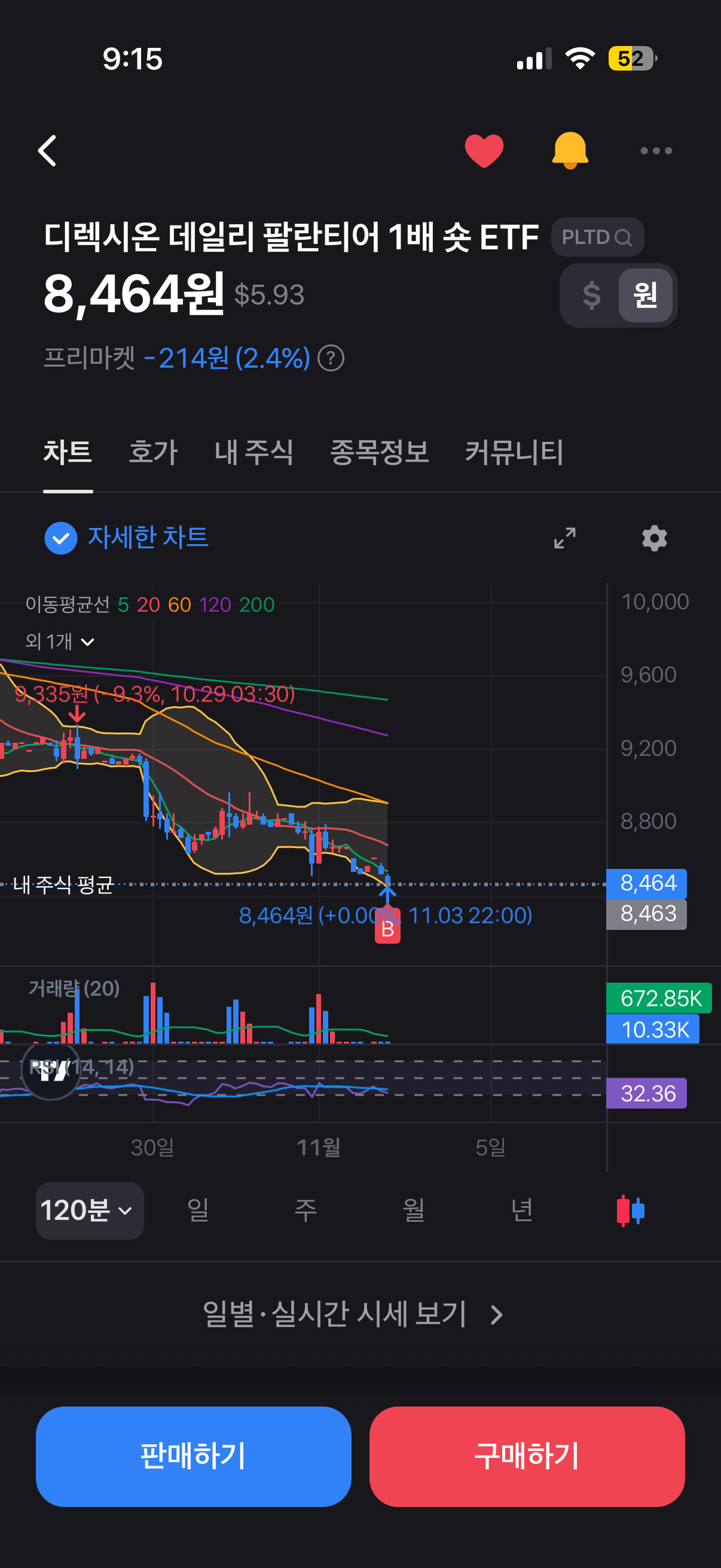Viewport: 721px width, 1568px height.
Task: Tap the red B buy marker on chart
Action: [387, 929]
